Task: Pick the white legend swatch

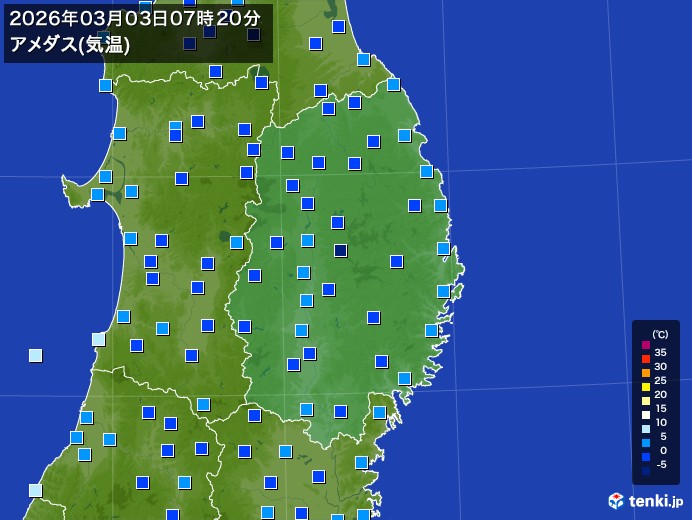Action: click(646, 415)
